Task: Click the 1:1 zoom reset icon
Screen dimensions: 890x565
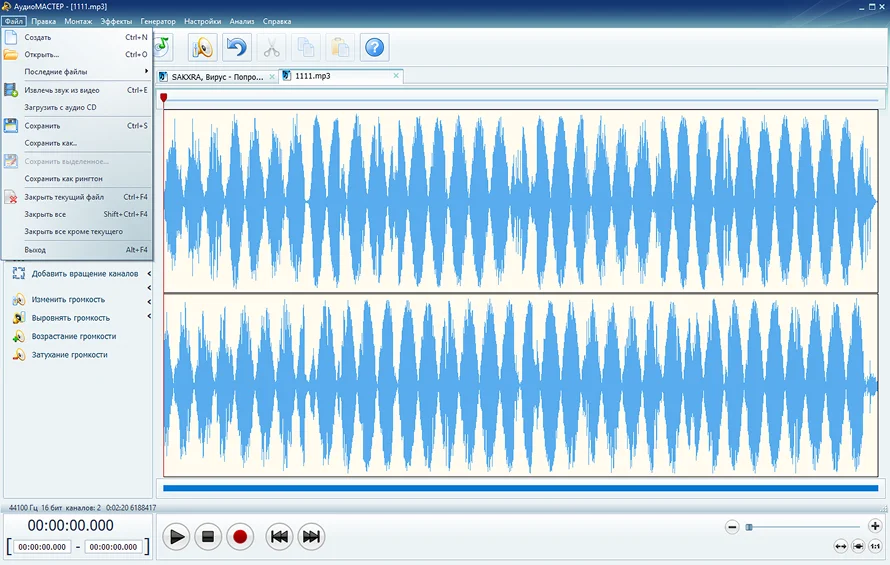Action: coord(875,546)
